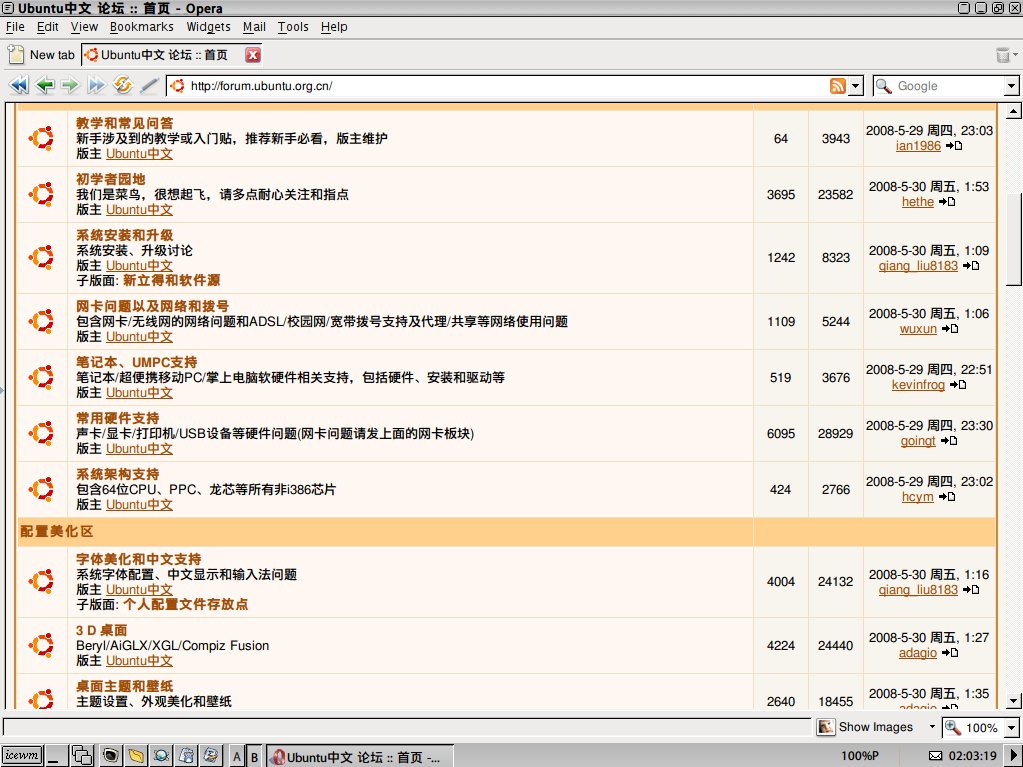The image size is (1023, 767).
Task: Click the Wand password button
Action: click(x=149, y=85)
